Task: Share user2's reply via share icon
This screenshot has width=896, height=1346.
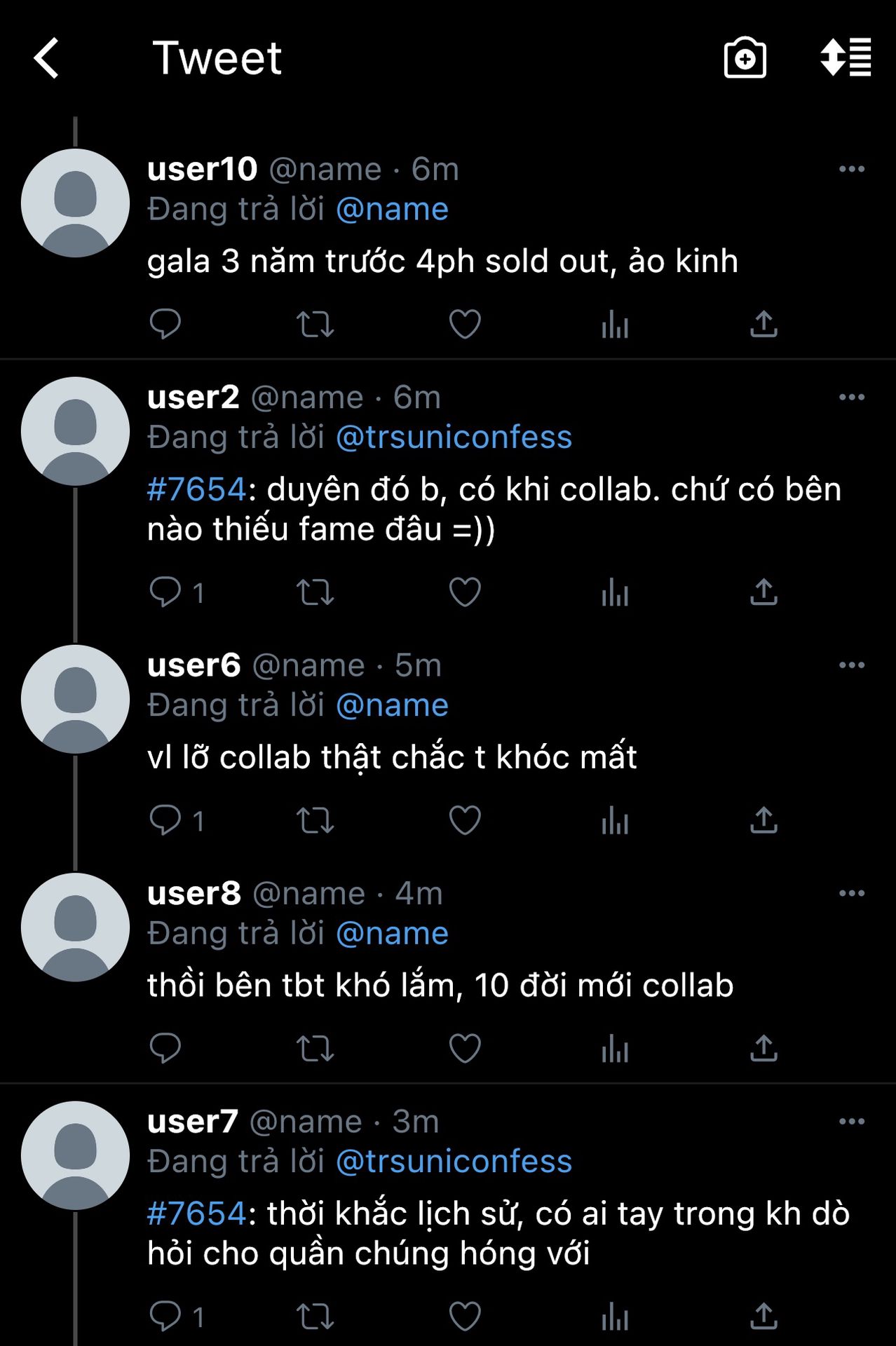Action: coord(763,593)
